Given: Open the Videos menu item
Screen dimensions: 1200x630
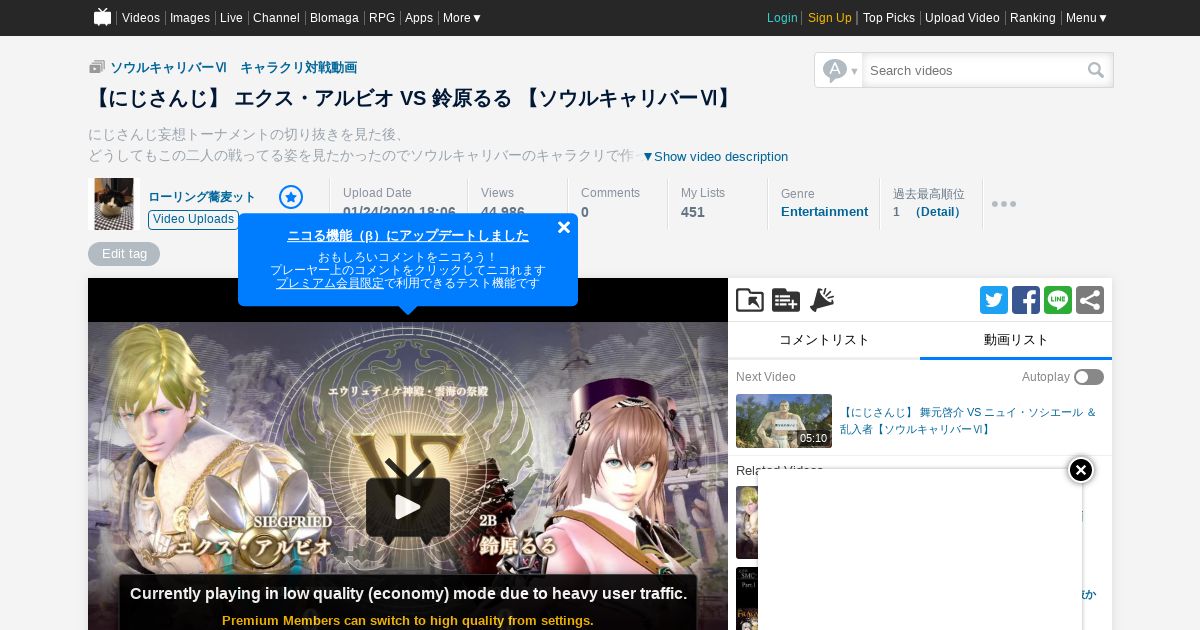Looking at the screenshot, I should (x=141, y=18).
